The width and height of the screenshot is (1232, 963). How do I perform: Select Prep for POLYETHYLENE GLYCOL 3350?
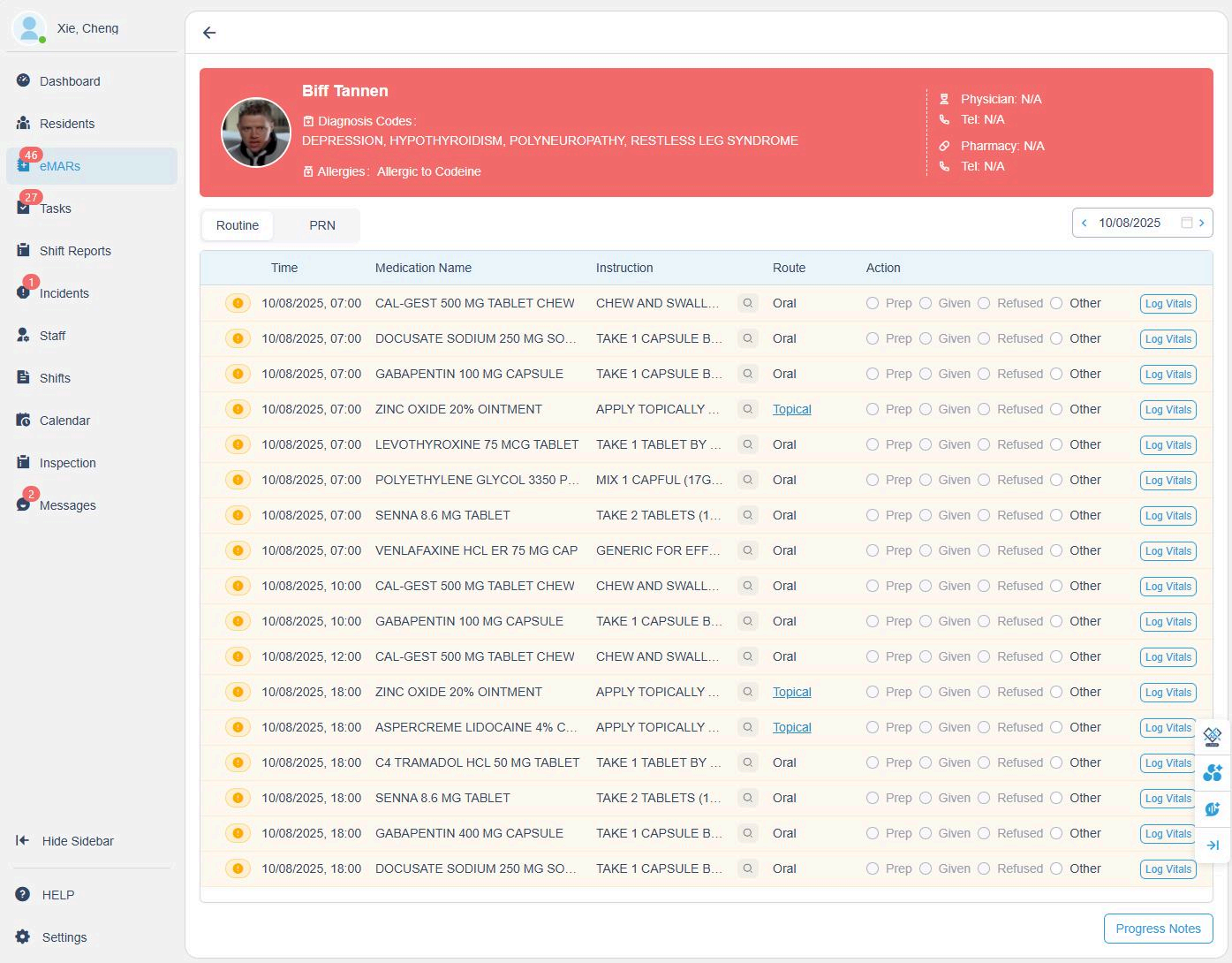pyautogui.click(x=873, y=480)
